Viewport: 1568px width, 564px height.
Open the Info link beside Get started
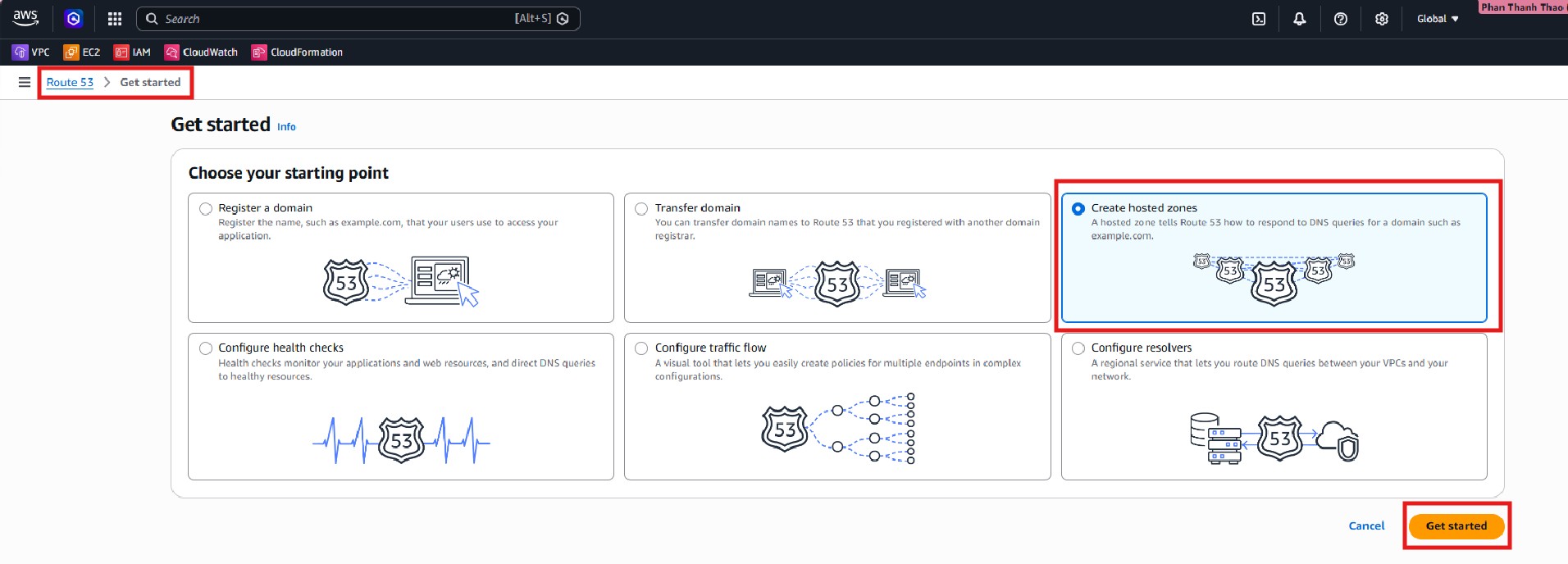pos(286,127)
